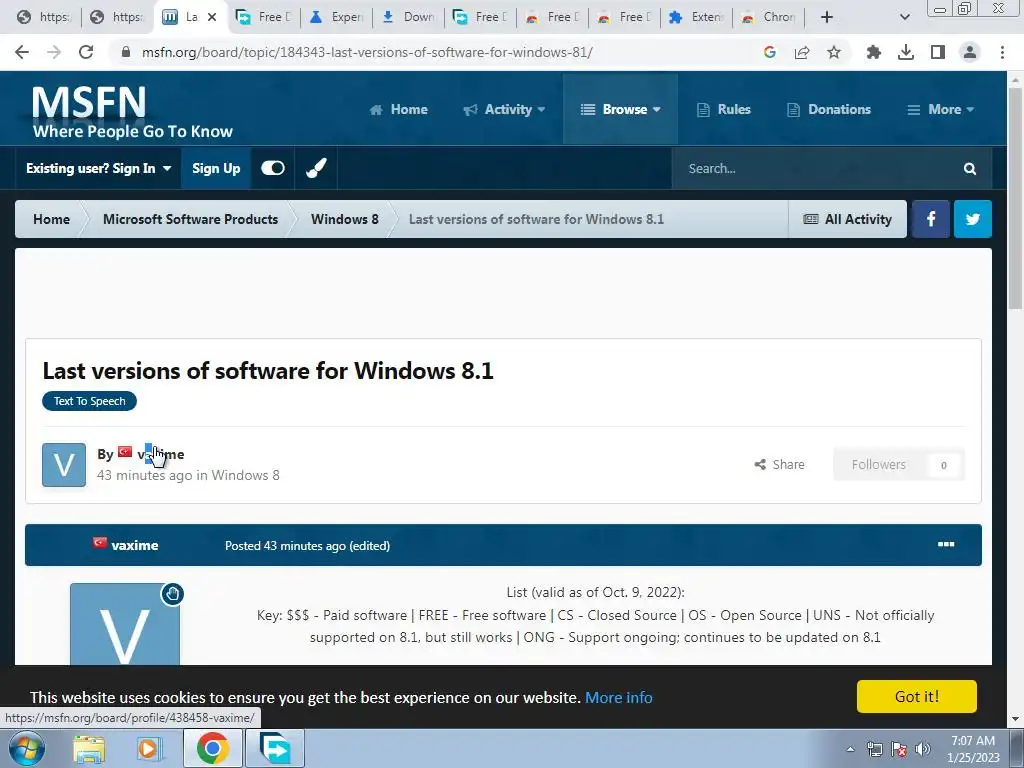Open the Rules page
Image resolution: width=1024 pixels, height=768 pixels.
pyautogui.click(x=724, y=109)
